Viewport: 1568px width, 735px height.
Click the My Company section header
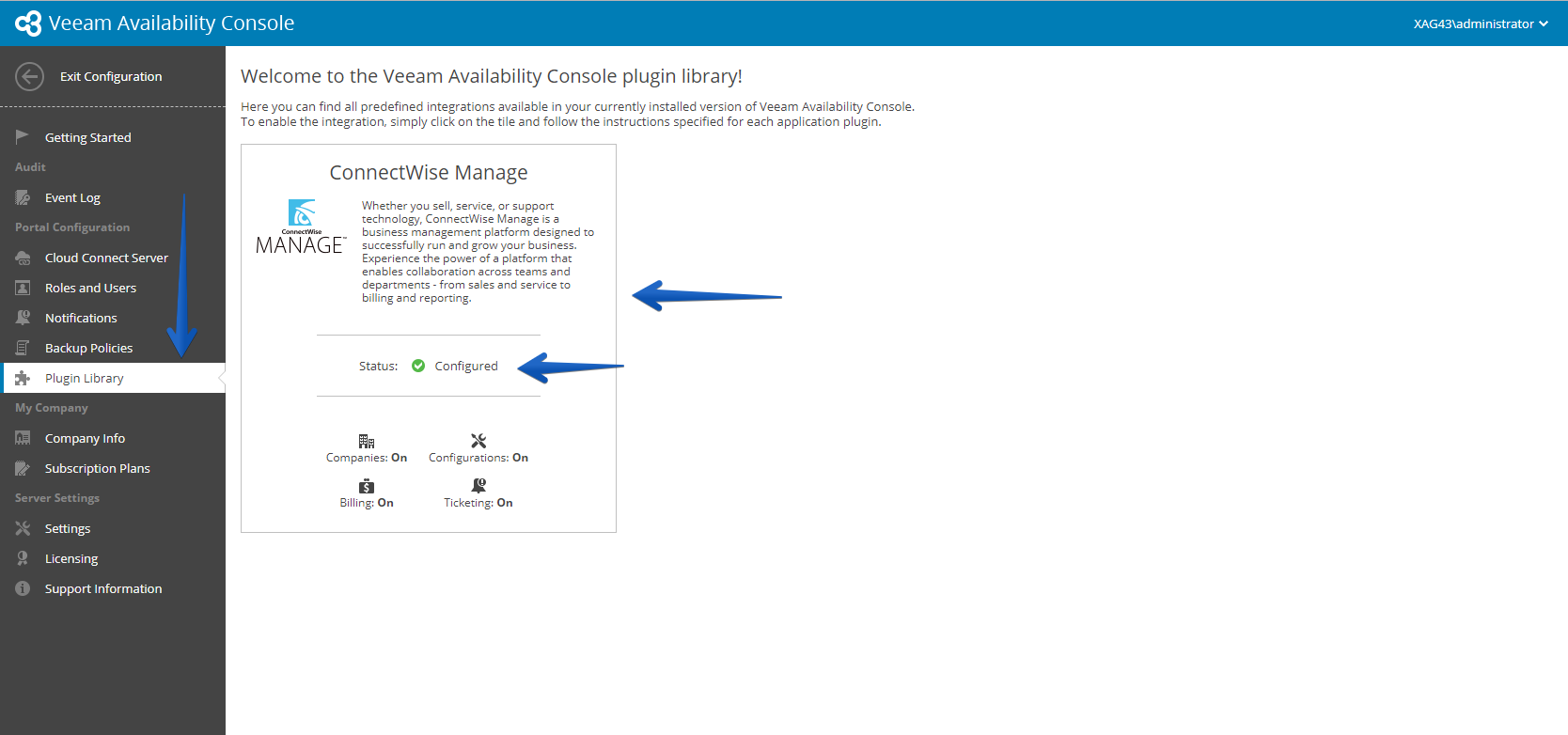(52, 408)
